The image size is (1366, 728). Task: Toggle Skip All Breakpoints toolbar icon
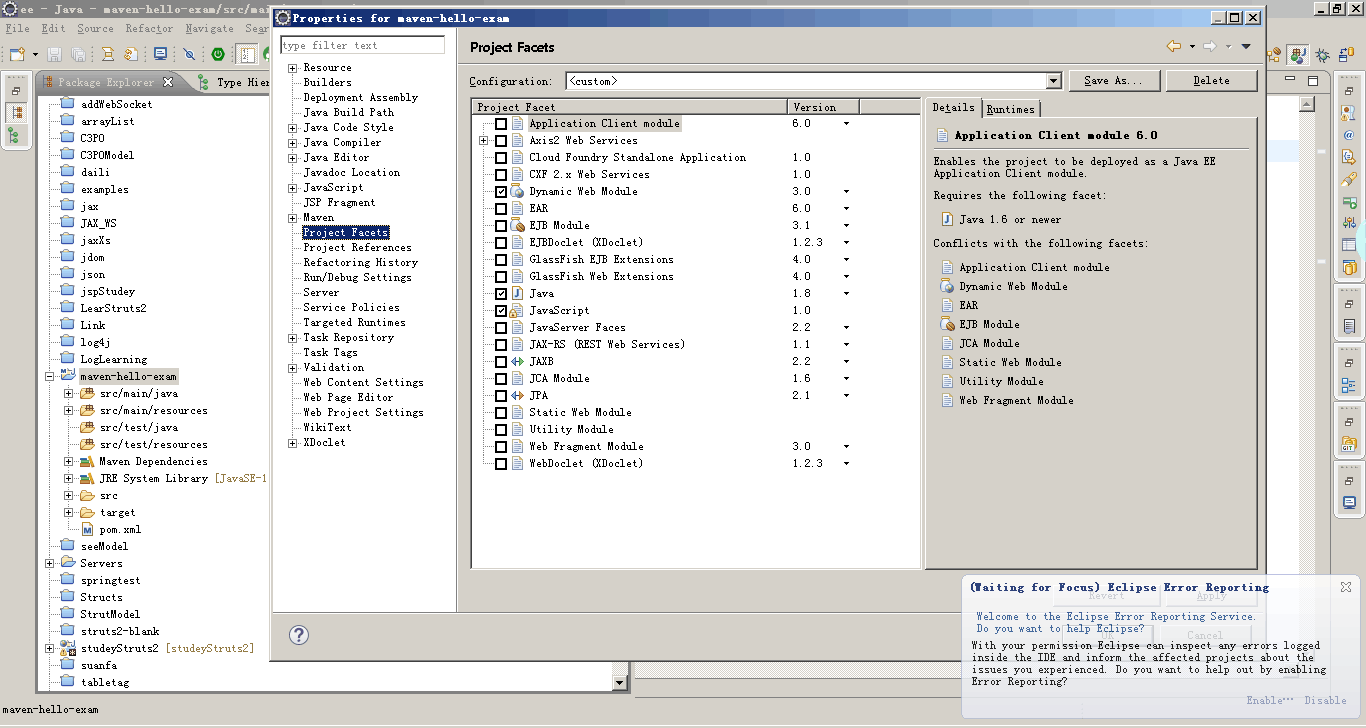coord(189,54)
